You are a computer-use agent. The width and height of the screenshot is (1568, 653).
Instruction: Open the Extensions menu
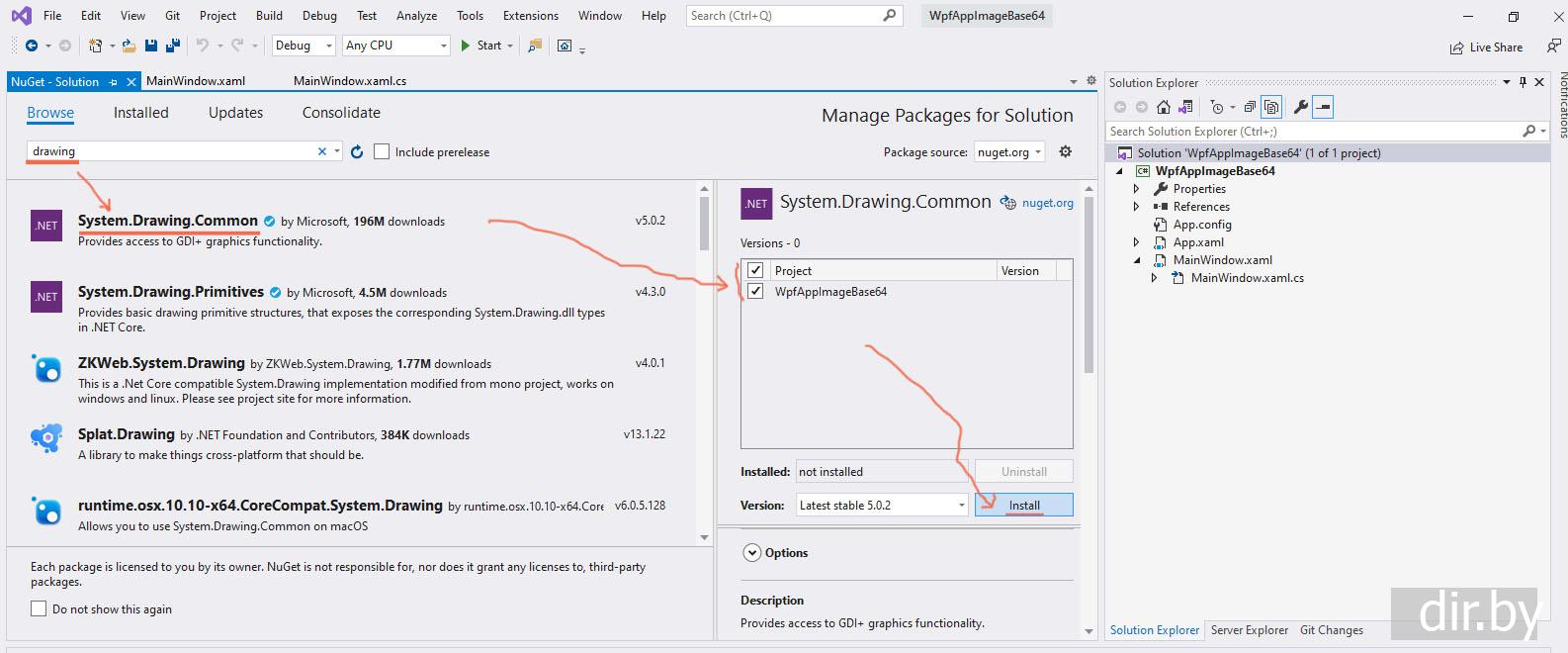tap(531, 16)
